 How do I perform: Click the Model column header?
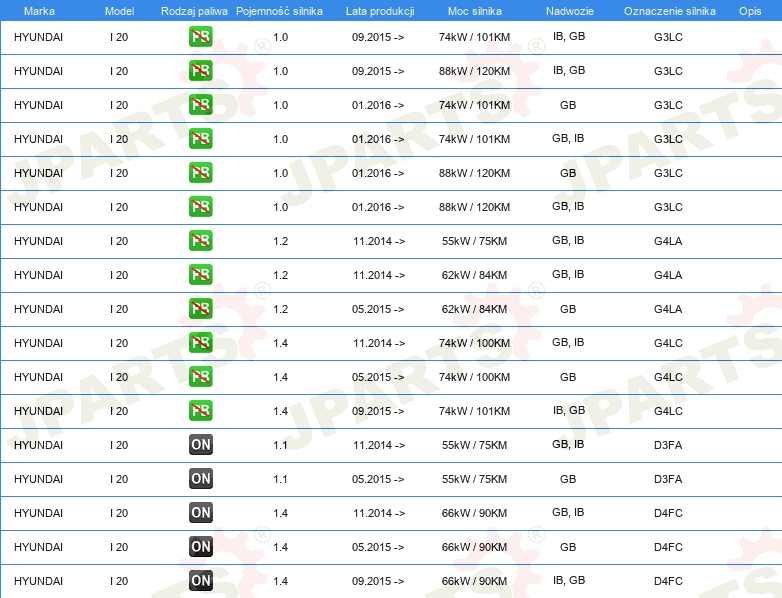pyautogui.click(x=119, y=11)
